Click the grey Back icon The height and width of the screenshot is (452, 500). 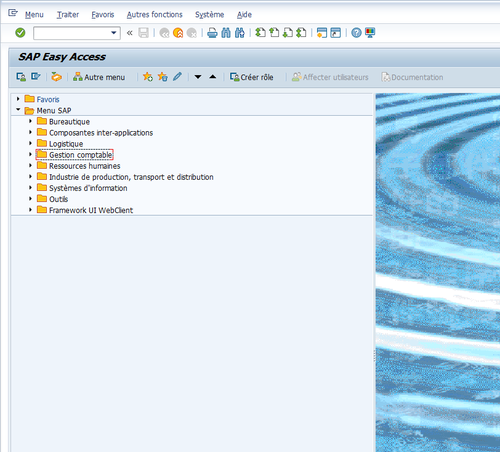(x=164, y=33)
